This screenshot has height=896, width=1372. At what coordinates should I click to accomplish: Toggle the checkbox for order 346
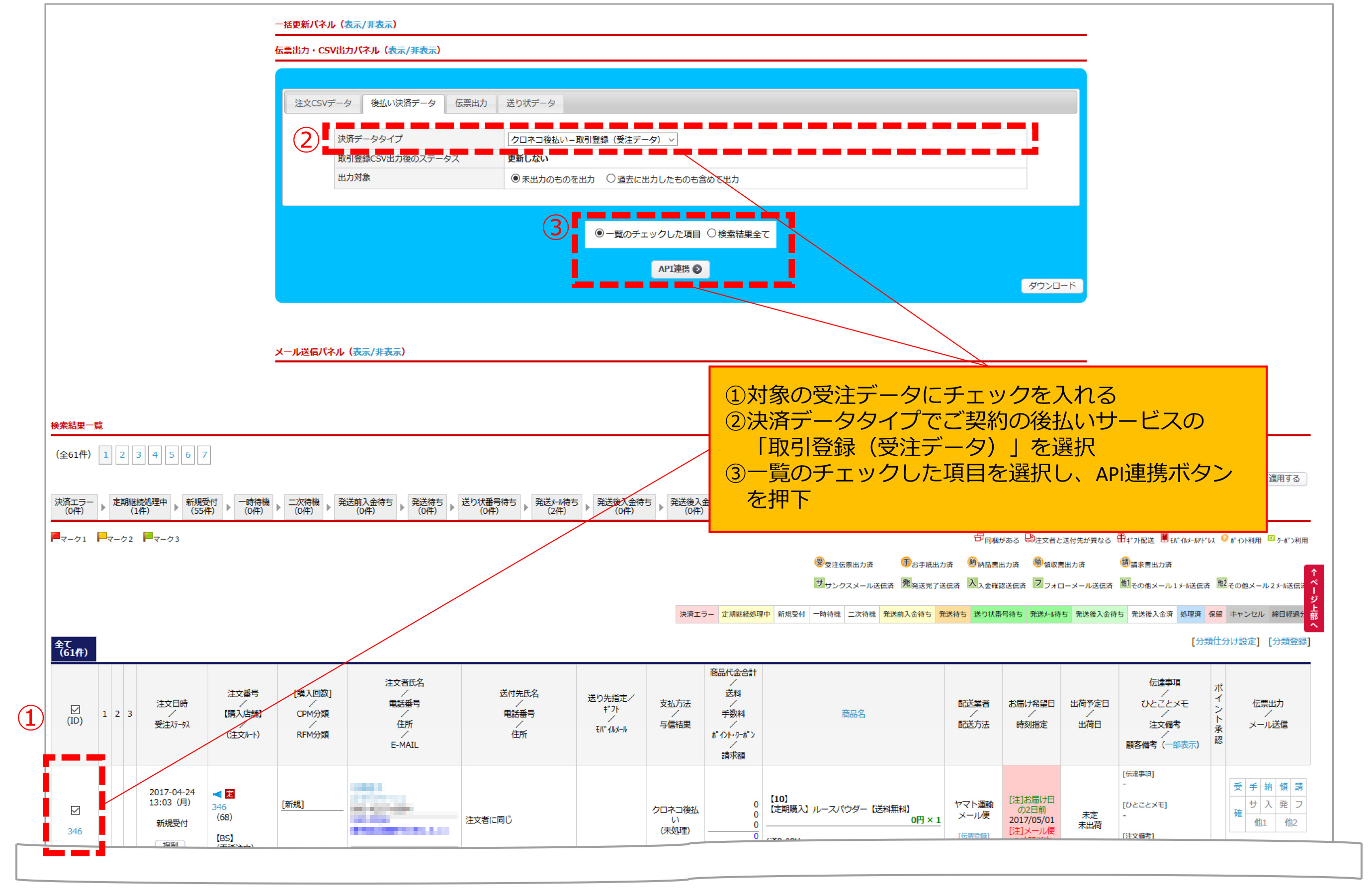[x=75, y=811]
